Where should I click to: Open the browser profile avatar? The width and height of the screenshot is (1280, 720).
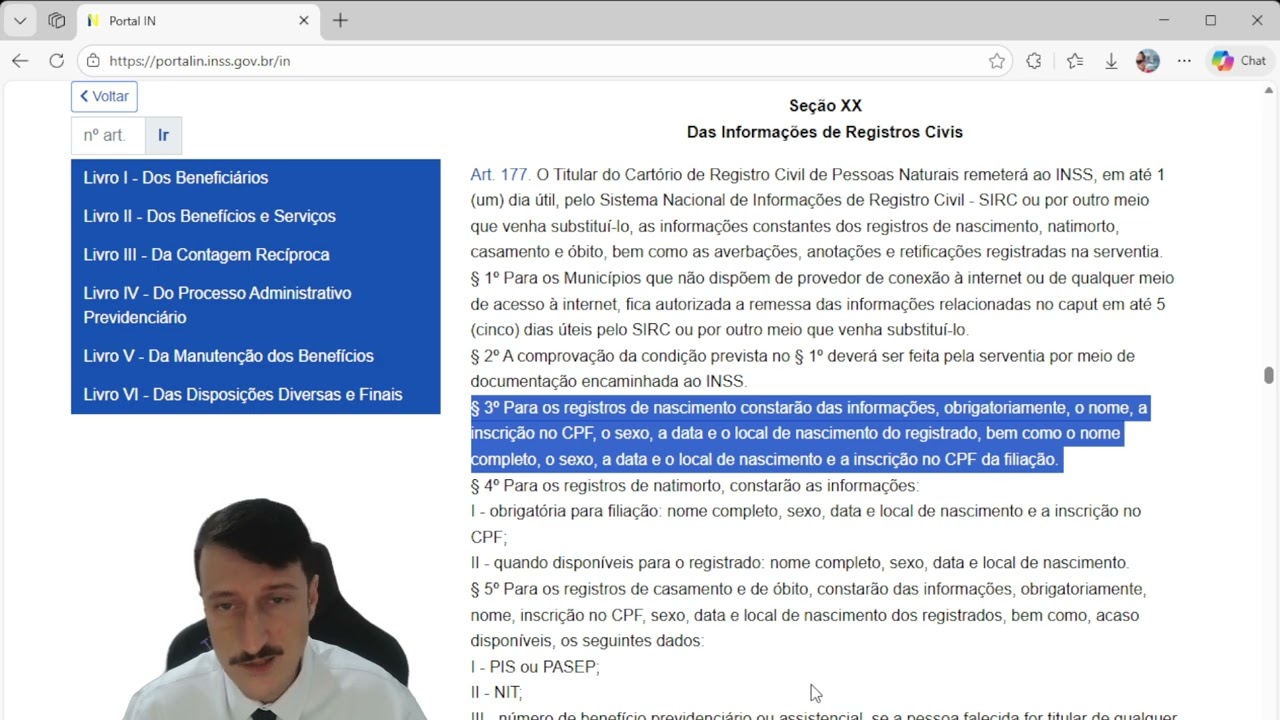[1148, 61]
